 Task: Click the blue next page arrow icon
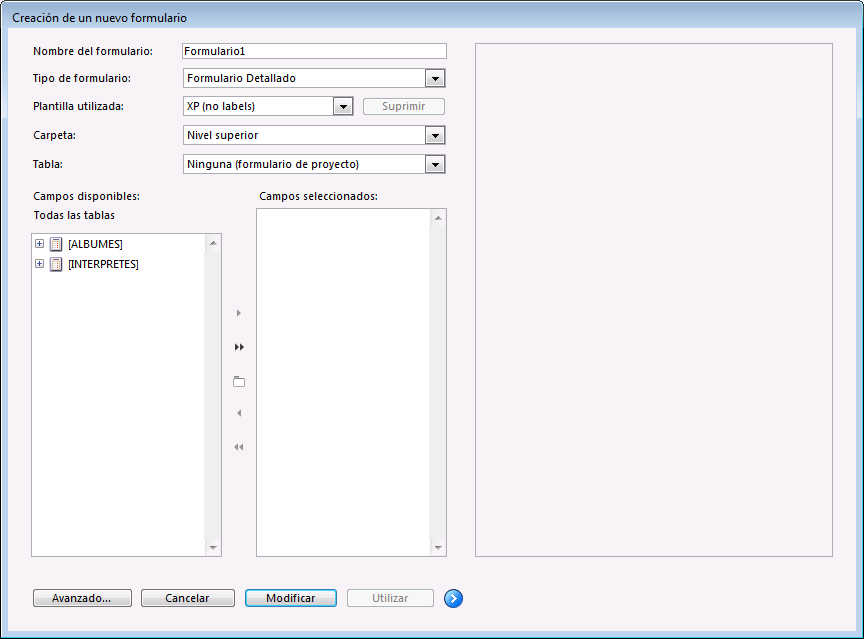click(x=454, y=598)
